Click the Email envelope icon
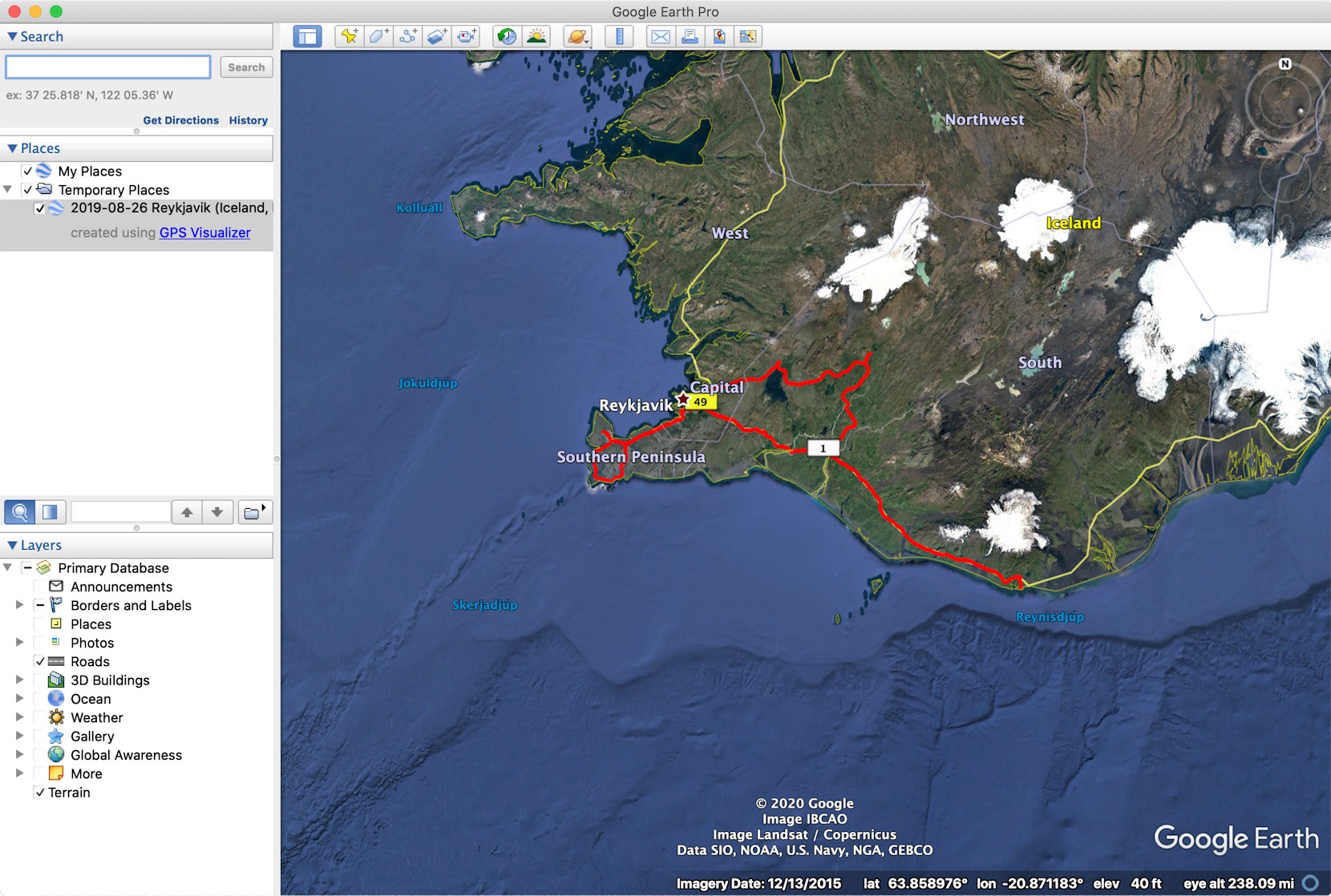Image resolution: width=1331 pixels, height=896 pixels. [661, 37]
